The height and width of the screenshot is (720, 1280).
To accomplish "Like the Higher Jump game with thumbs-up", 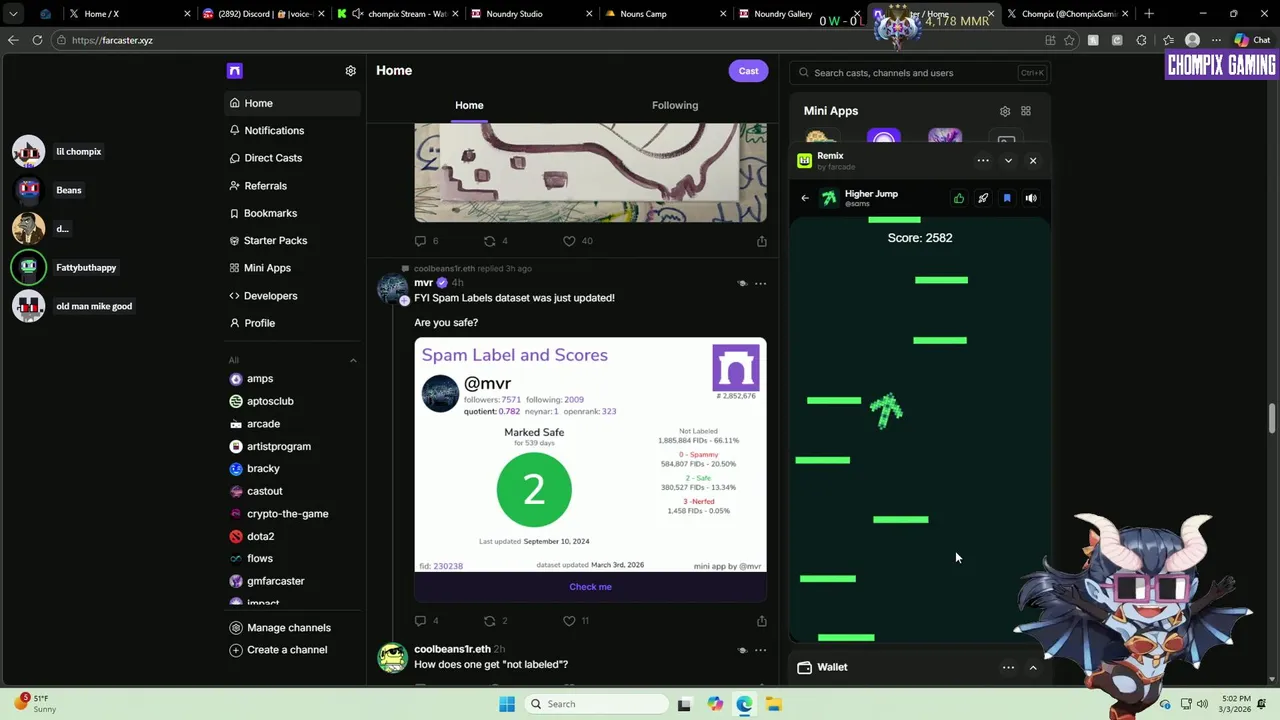I will coord(959,198).
